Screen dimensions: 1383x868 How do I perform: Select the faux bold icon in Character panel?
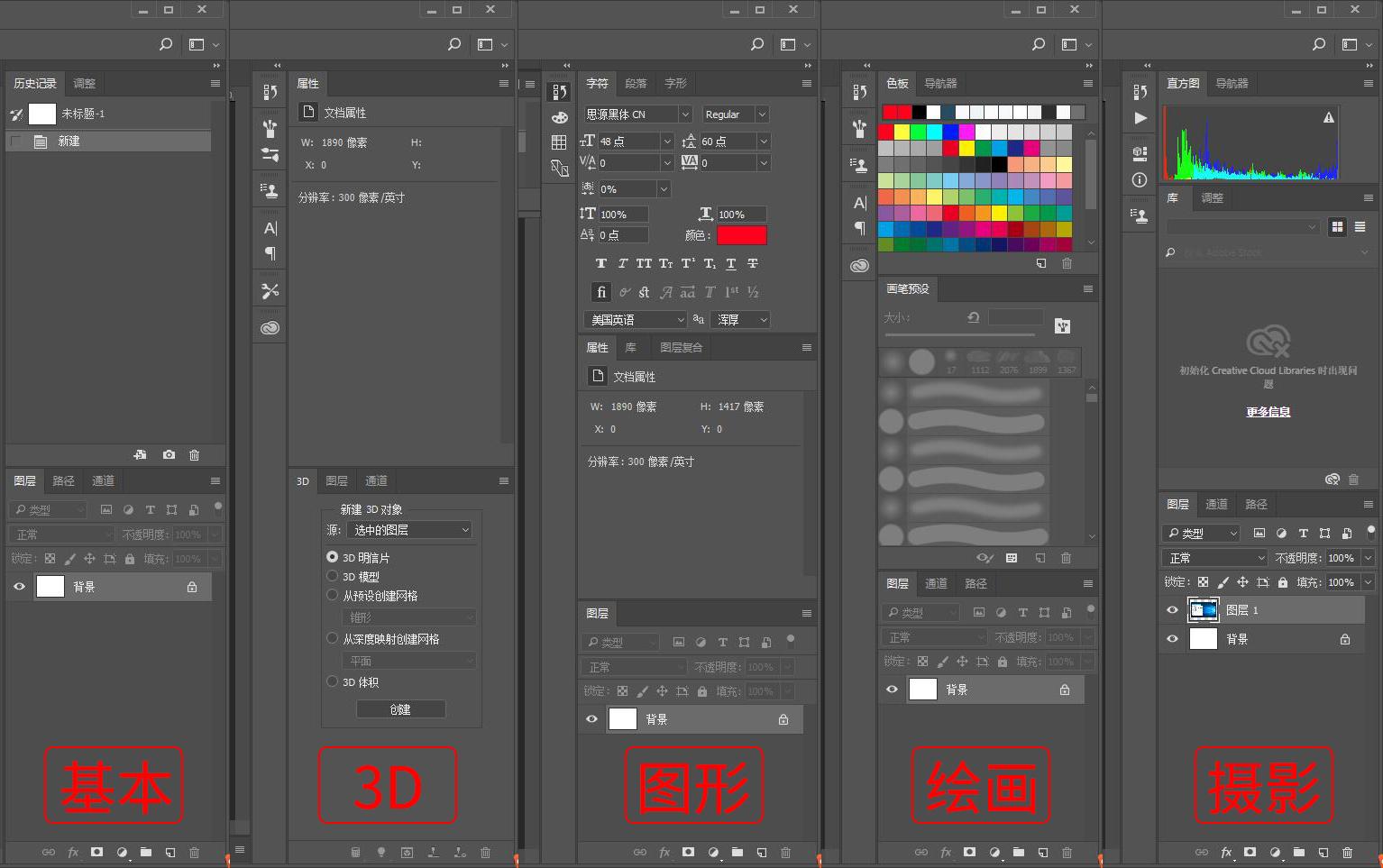[x=601, y=263]
